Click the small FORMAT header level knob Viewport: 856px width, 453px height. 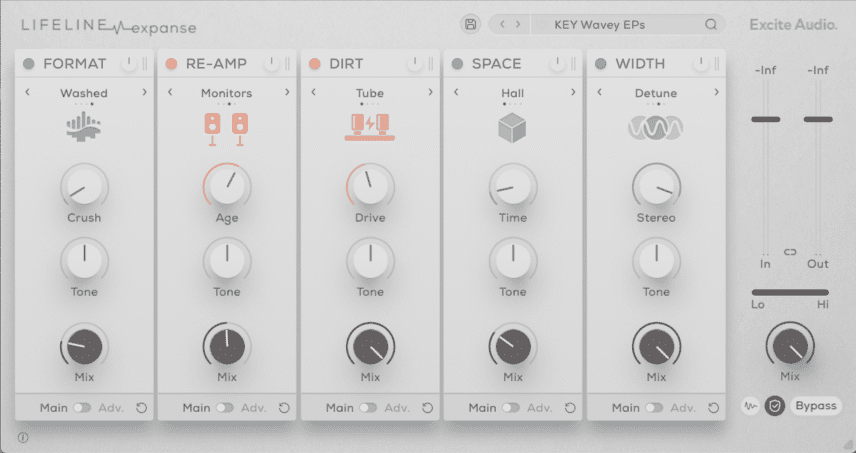click(128, 64)
